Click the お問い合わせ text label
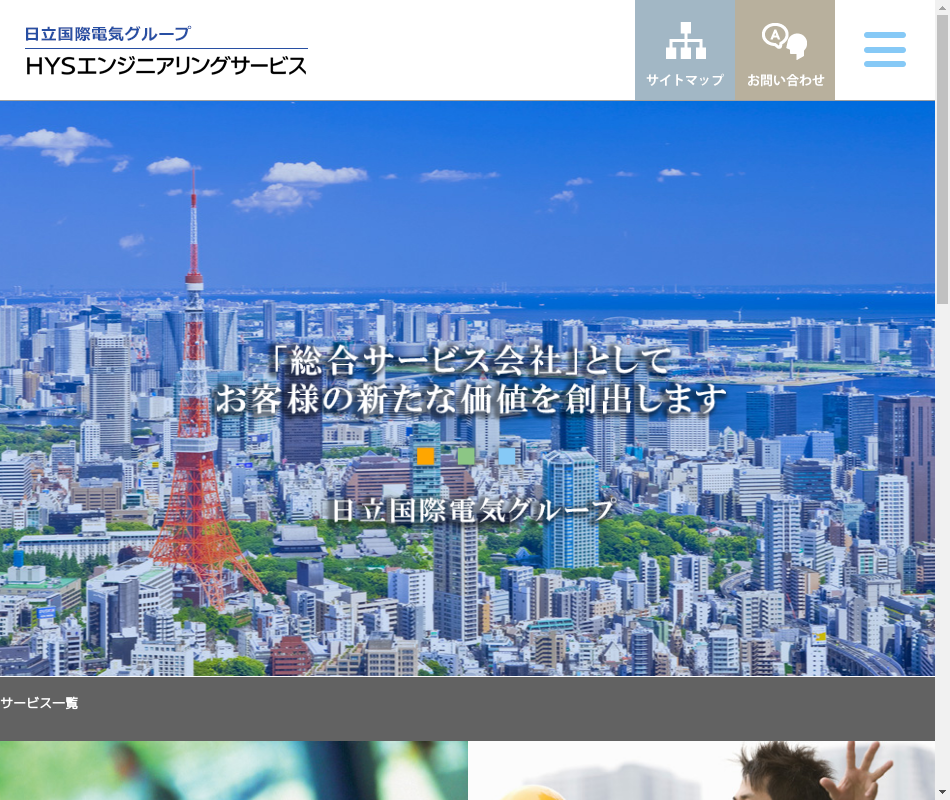 coord(785,80)
